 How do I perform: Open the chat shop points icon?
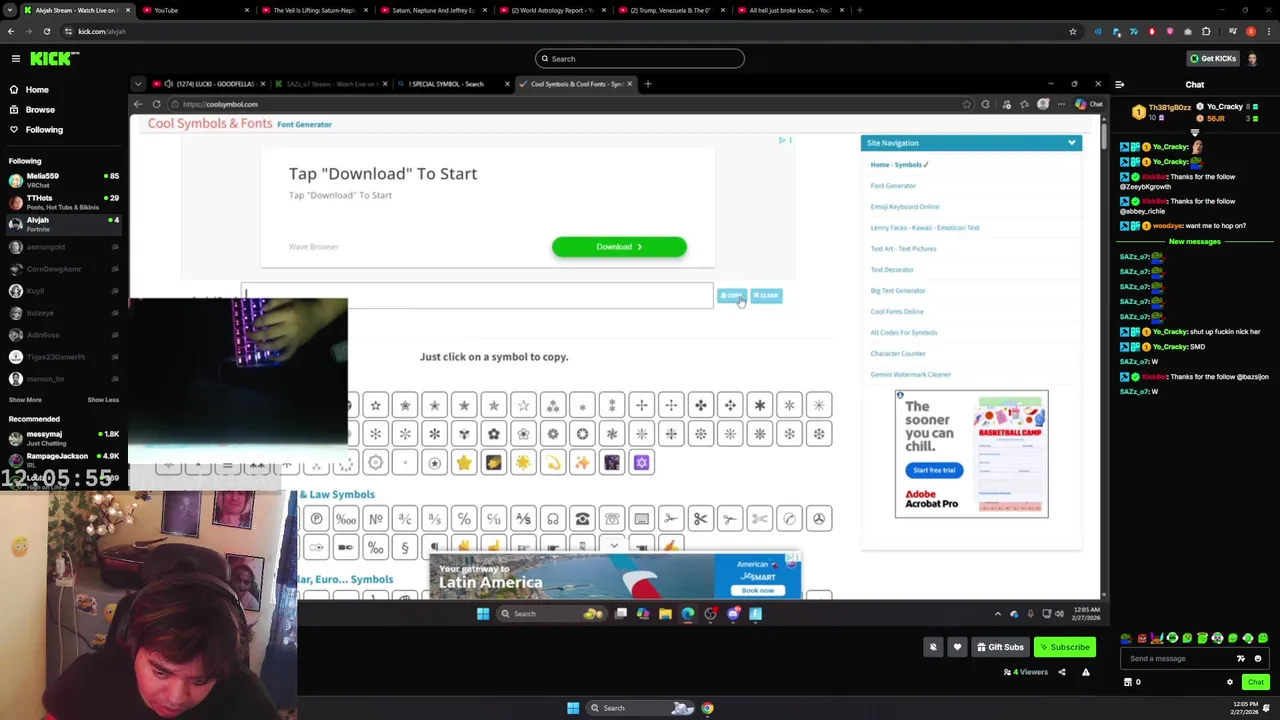click(1128, 683)
